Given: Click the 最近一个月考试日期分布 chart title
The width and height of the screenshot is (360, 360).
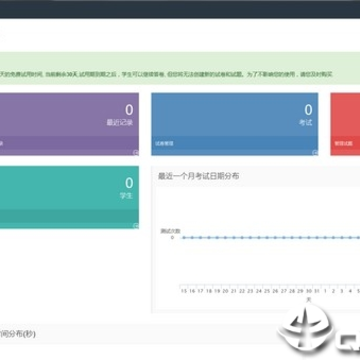Looking at the screenshot, I should click(199, 176).
